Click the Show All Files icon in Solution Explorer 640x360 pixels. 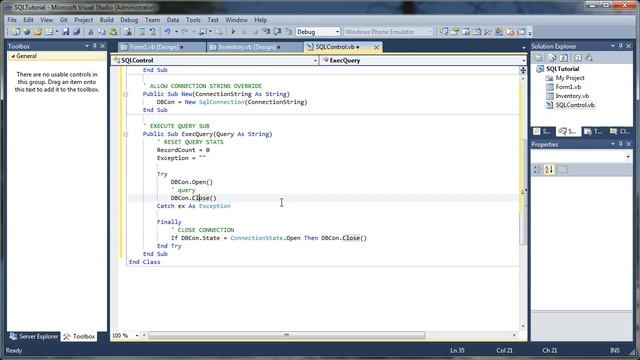pyautogui.click(x=552, y=58)
